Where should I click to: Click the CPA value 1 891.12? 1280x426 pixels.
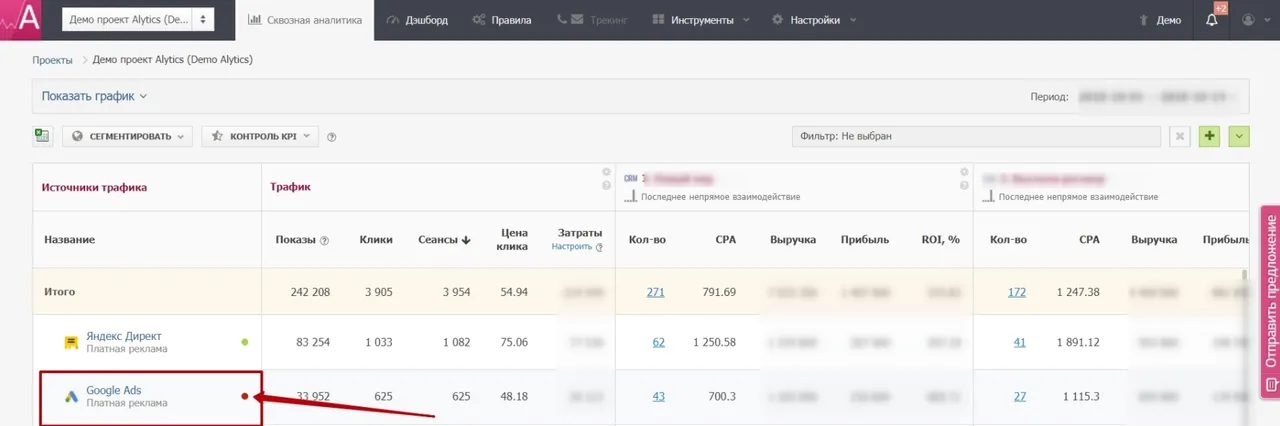[1078, 342]
